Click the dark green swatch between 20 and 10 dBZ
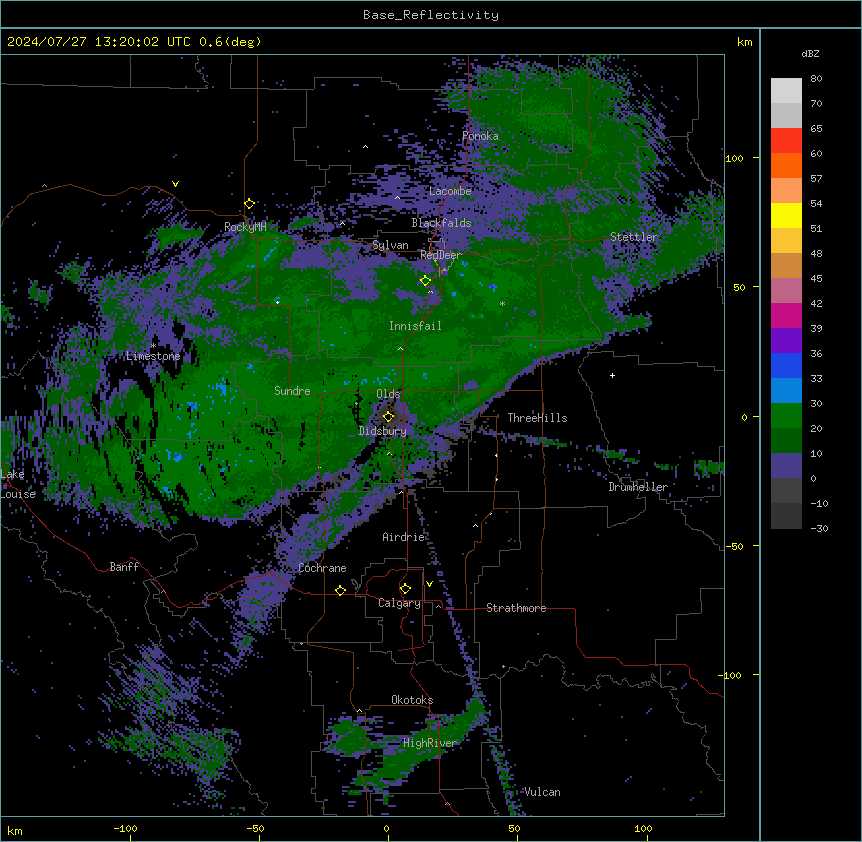The image size is (862, 842). [786, 441]
